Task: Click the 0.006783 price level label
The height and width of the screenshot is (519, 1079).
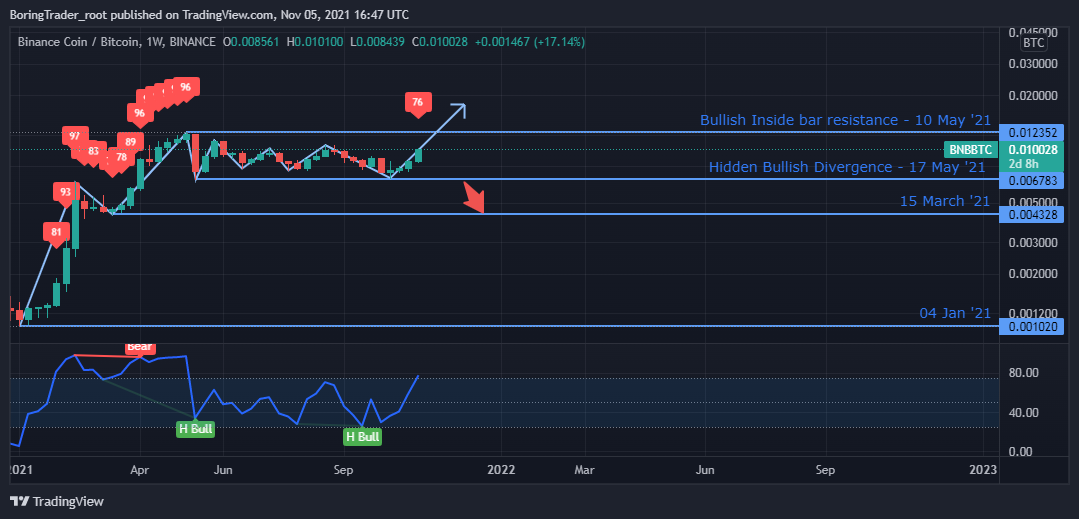Action: click(1035, 180)
